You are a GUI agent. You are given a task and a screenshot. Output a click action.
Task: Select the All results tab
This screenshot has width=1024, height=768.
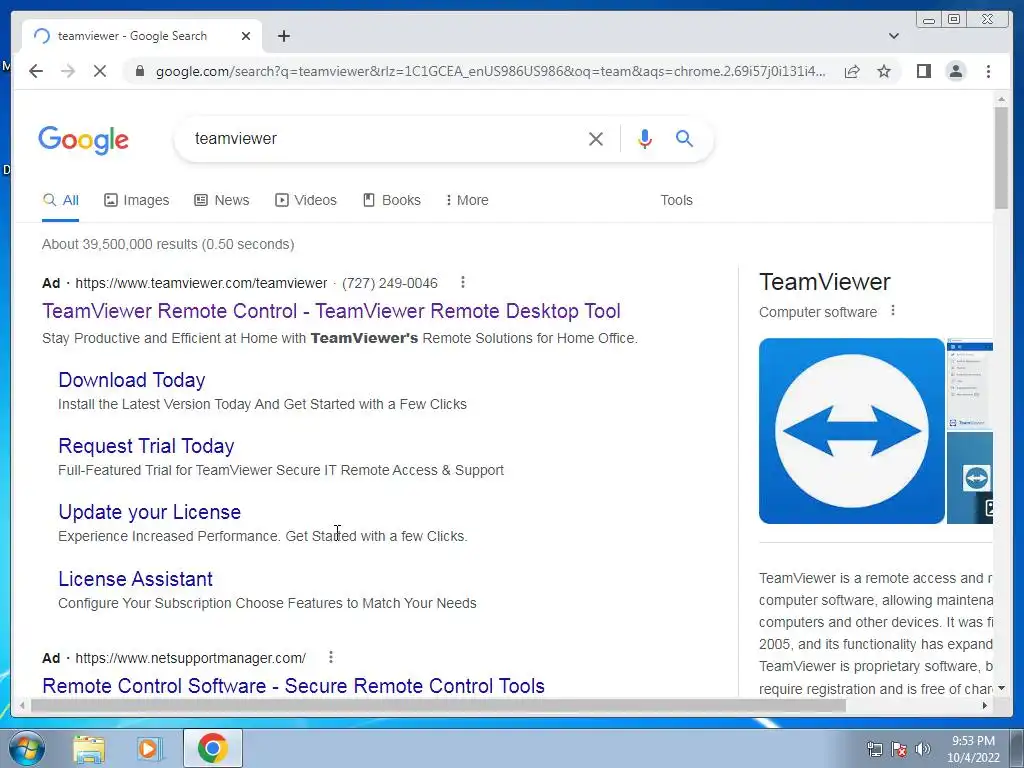[61, 200]
